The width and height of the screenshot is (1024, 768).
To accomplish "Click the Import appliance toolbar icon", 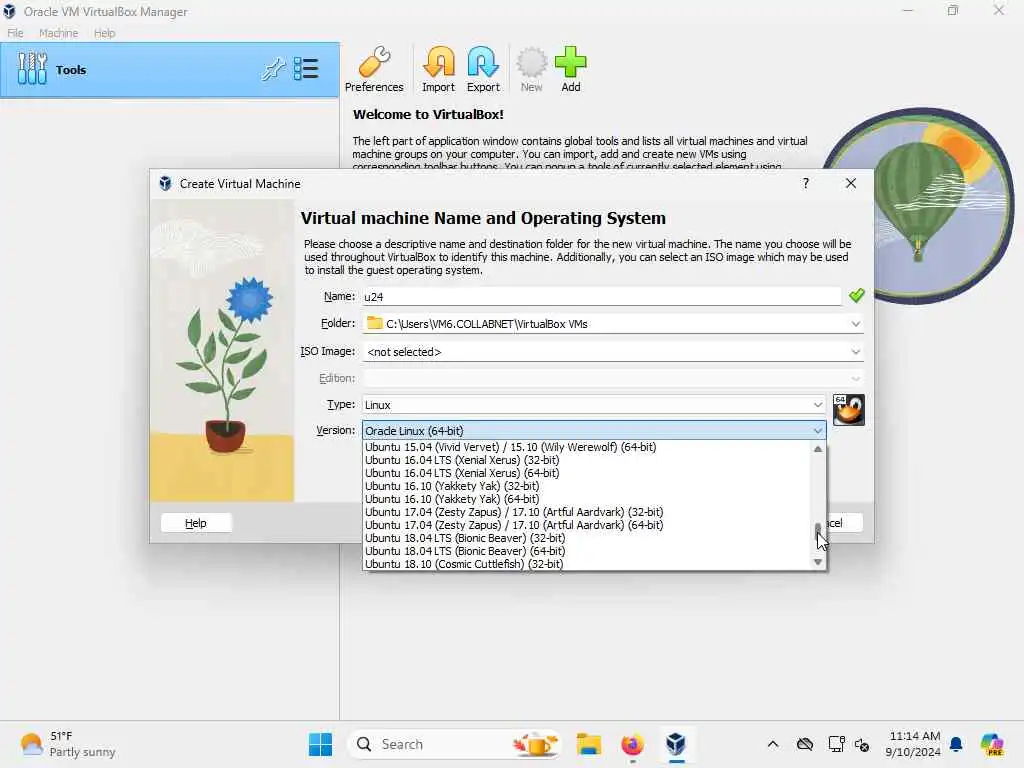I will point(438,70).
